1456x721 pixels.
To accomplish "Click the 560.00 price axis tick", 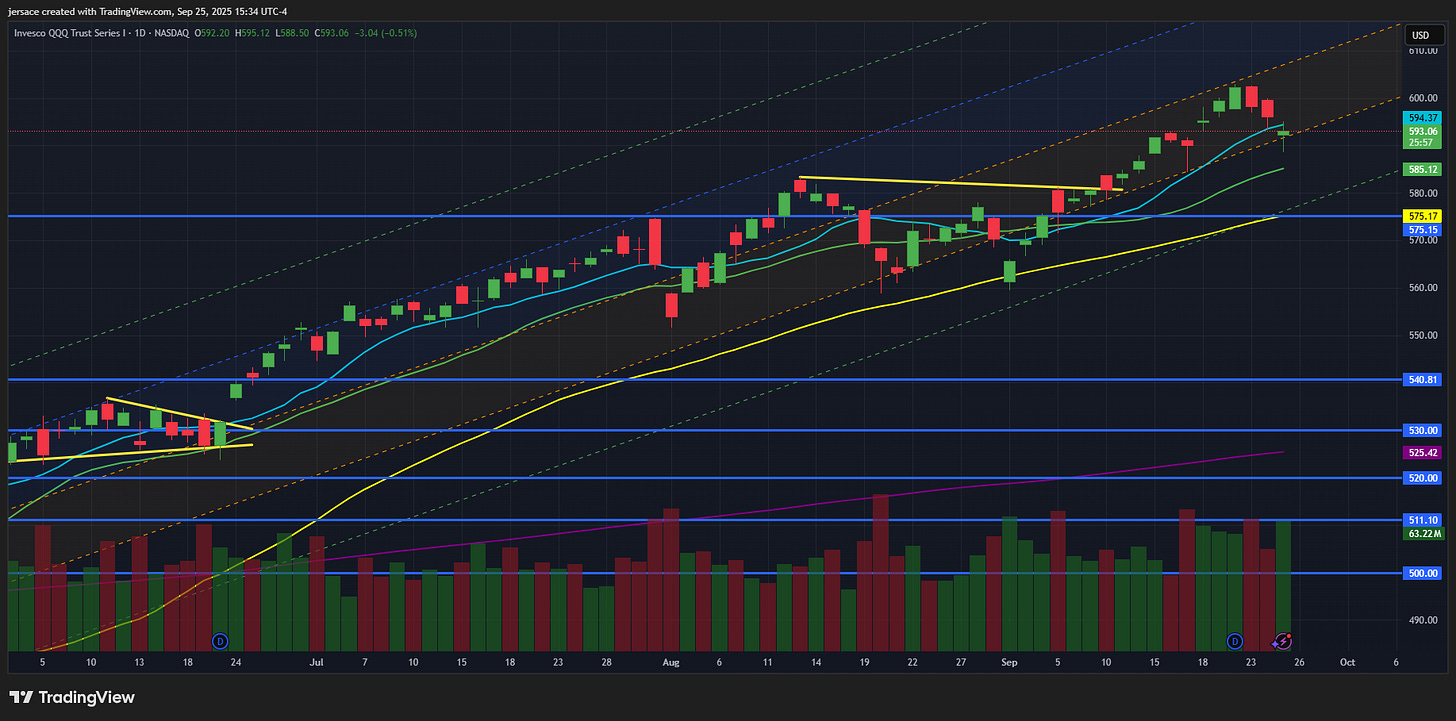I will pyautogui.click(x=1422, y=288).
